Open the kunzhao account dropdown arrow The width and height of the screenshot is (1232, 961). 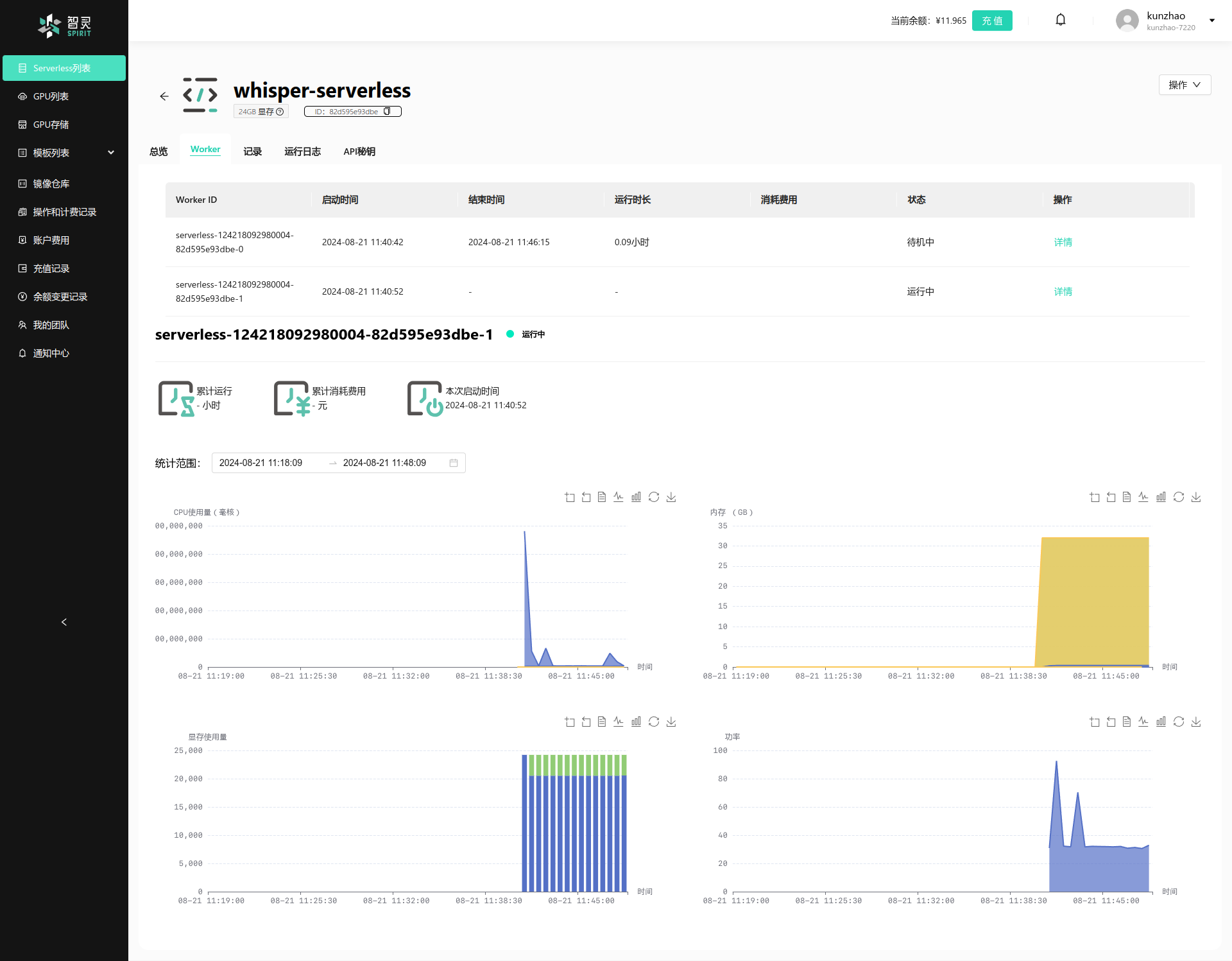1212,21
